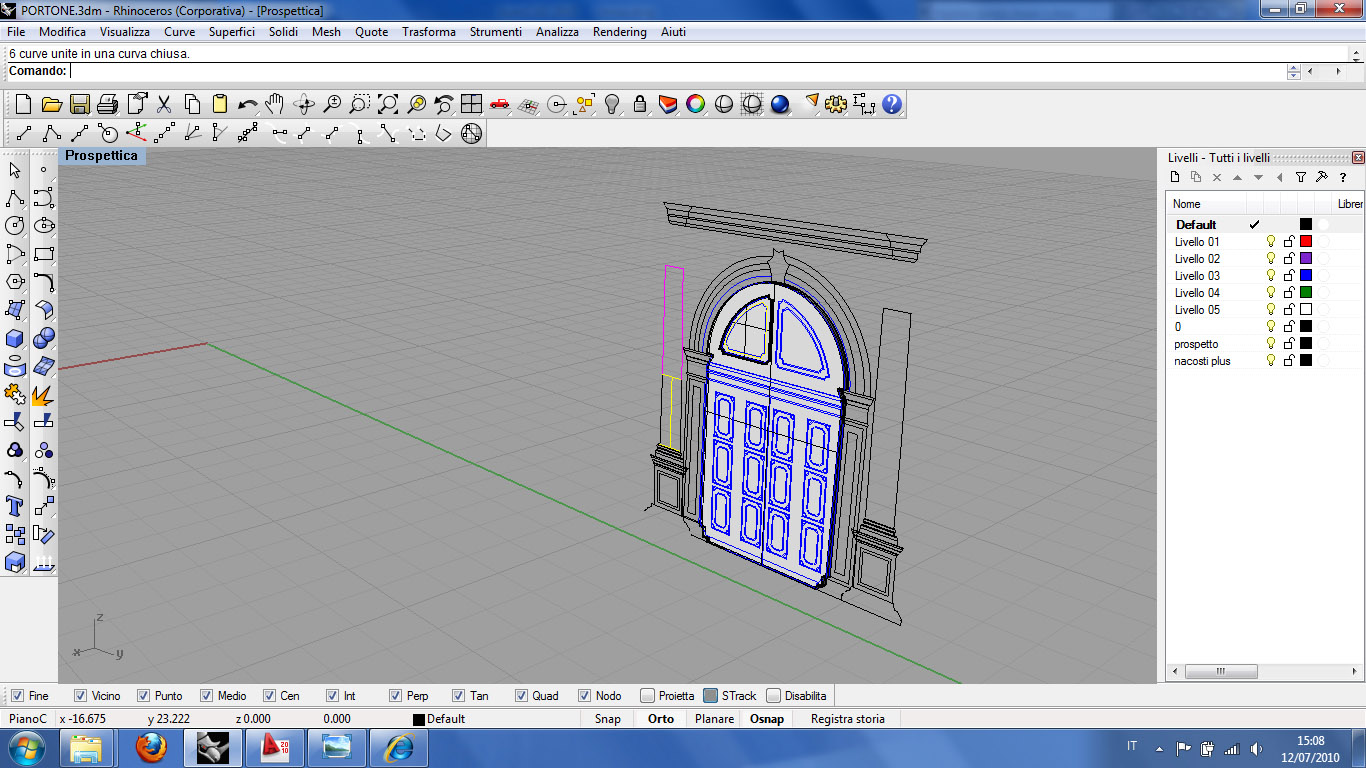Activate the Pan hand tool
The height and width of the screenshot is (768, 1366).
275,104
